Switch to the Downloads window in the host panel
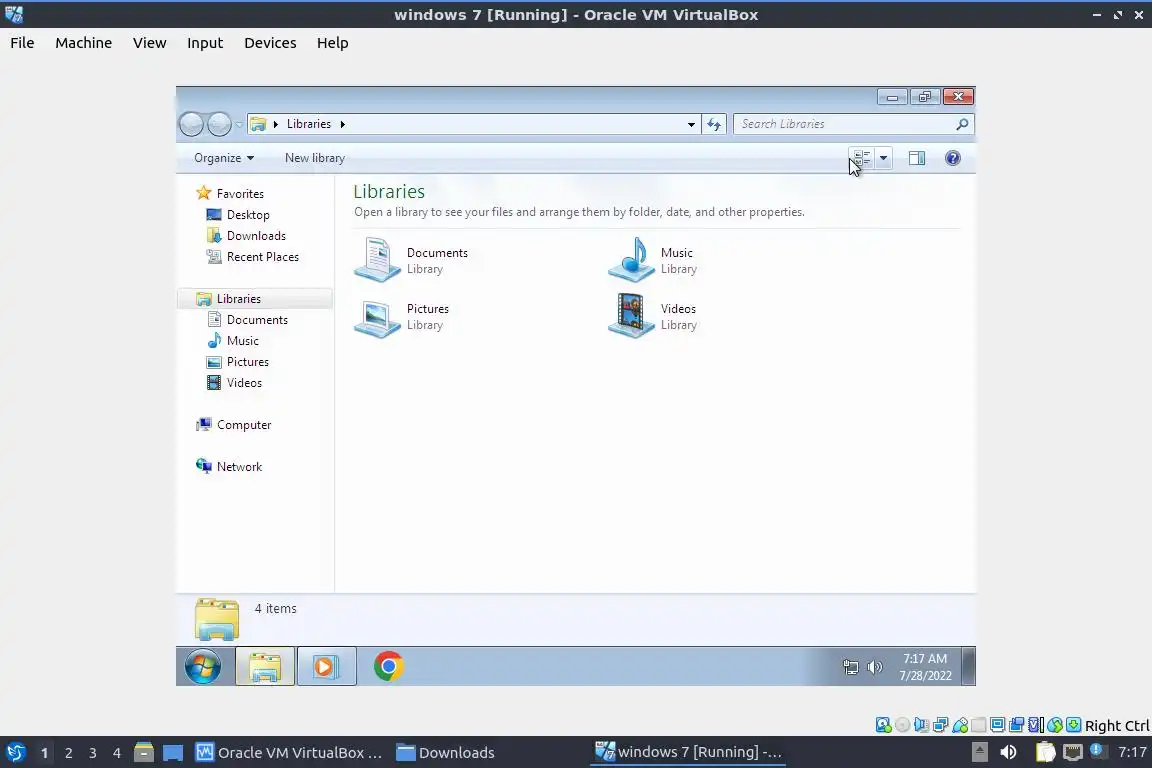Screen dimensions: 1152x768 click(x=445, y=752)
